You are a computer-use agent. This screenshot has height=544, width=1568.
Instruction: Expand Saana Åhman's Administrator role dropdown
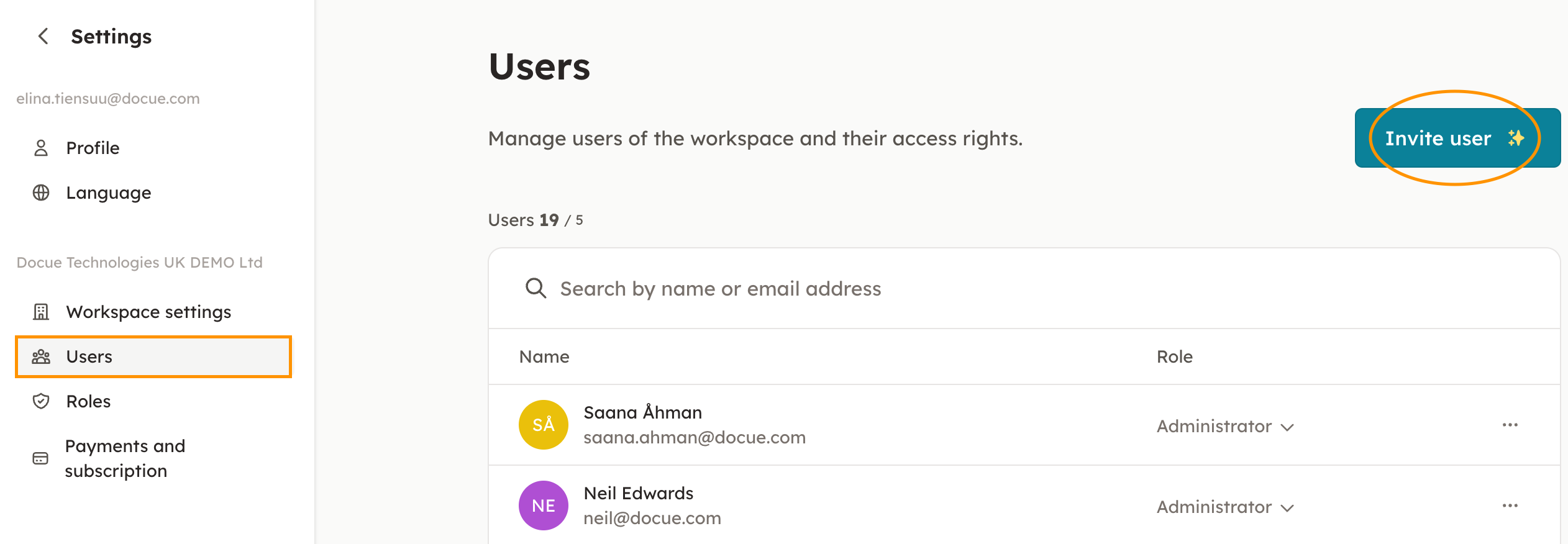[1224, 427]
